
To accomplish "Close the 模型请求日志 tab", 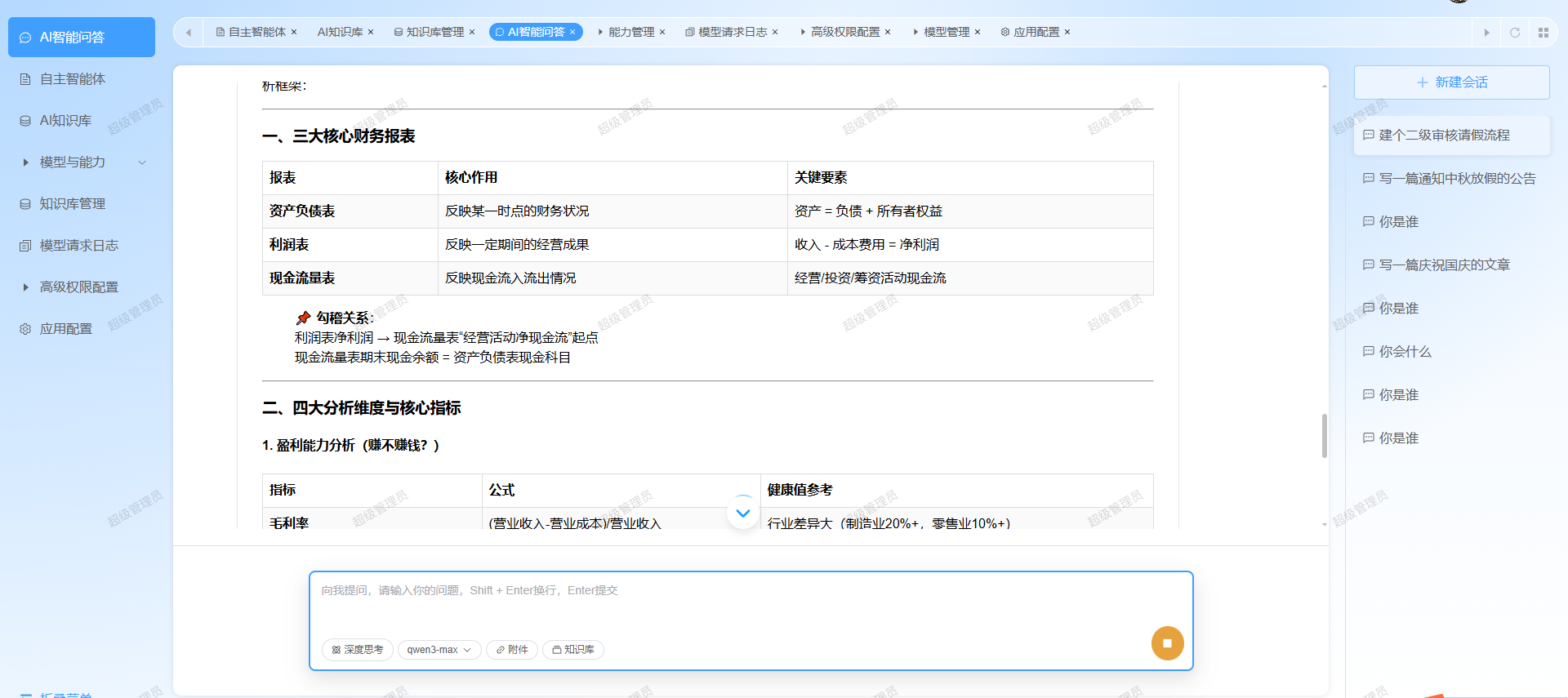I will pos(775,33).
